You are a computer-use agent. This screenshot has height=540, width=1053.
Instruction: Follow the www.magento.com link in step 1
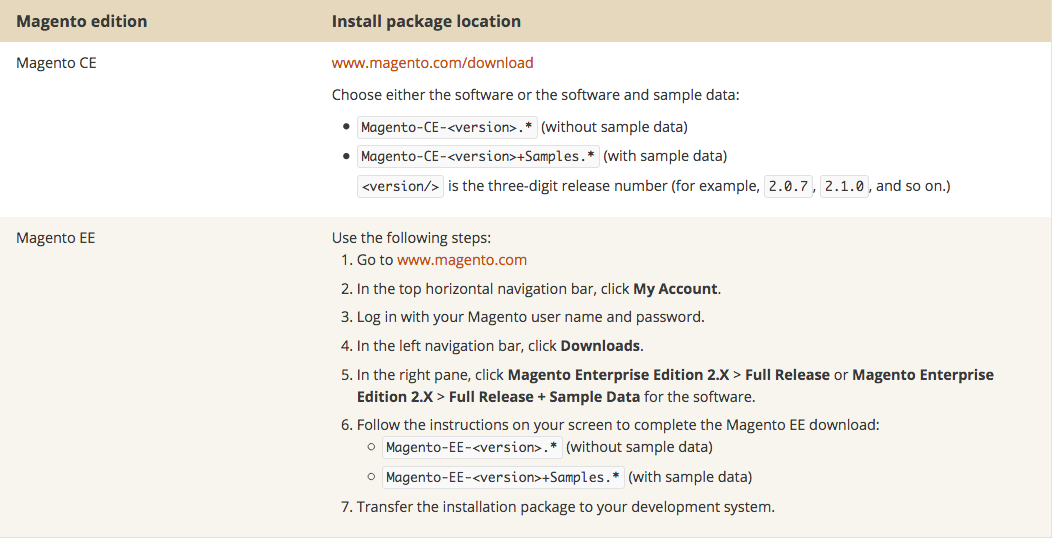[461, 260]
